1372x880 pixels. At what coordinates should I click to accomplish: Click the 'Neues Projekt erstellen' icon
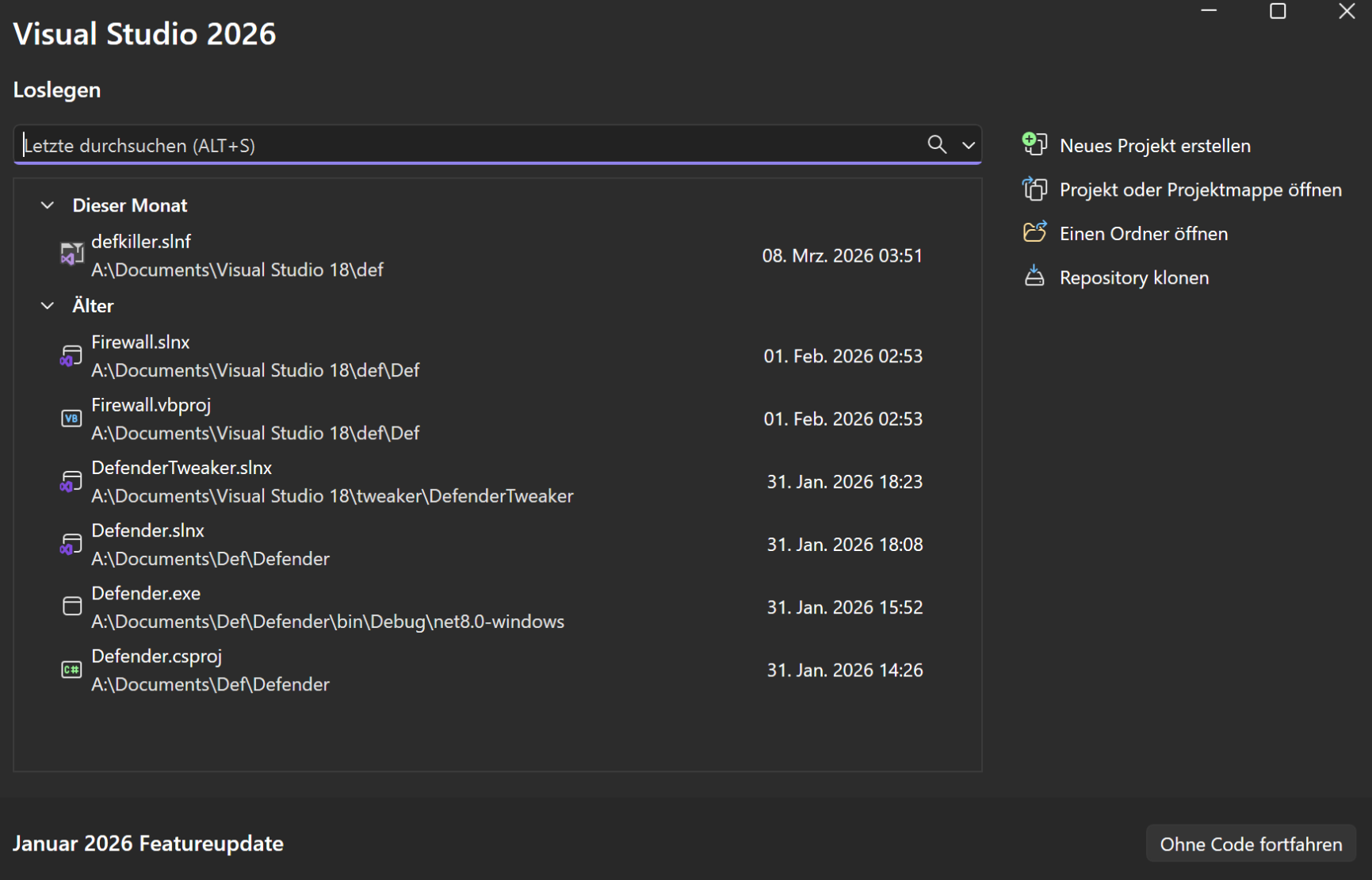click(1034, 144)
